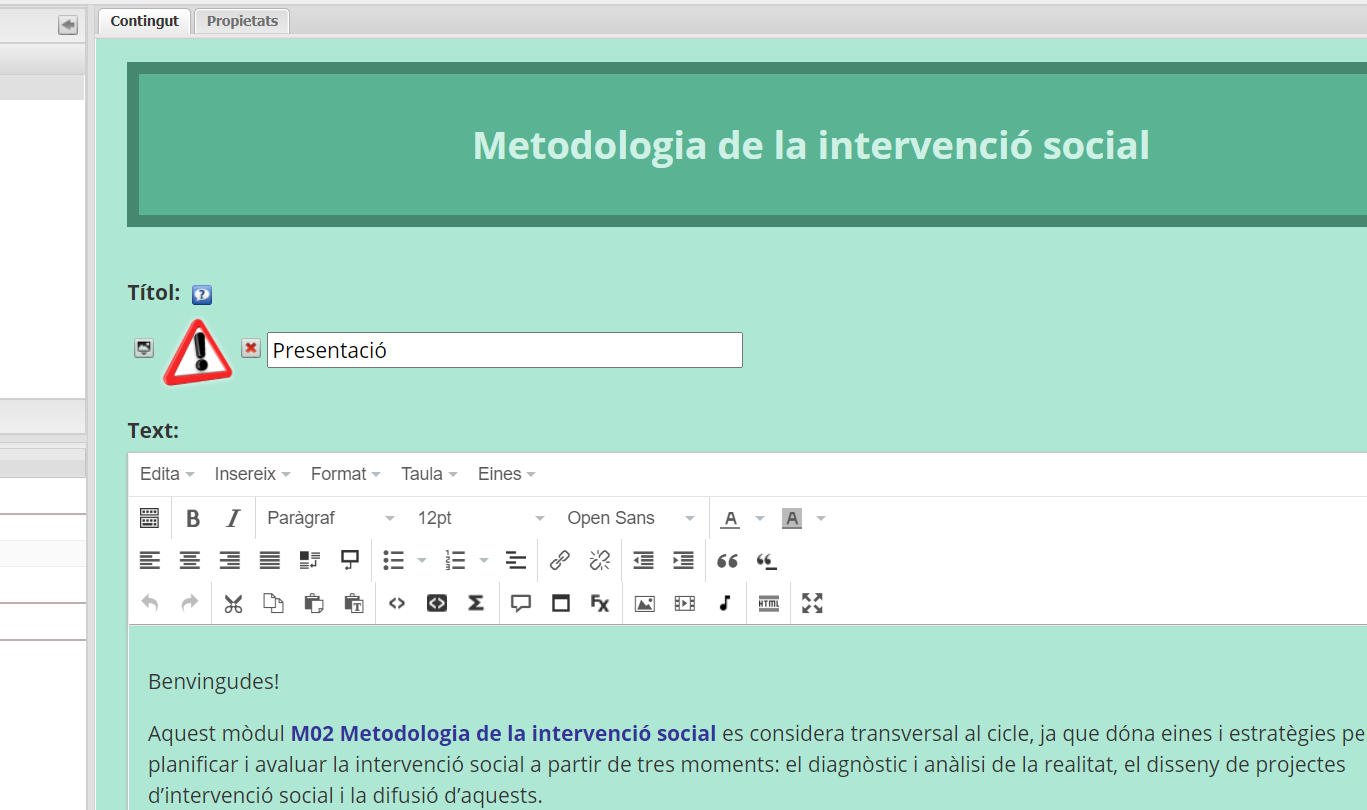Insert an image
The width and height of the screenshot is (1367, 810).
click(x=645, y=603)
